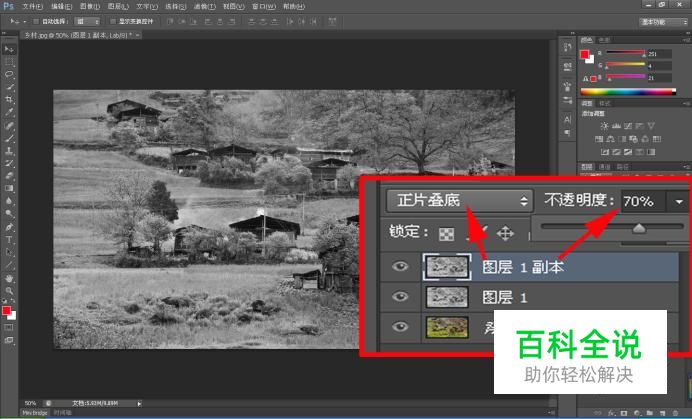692x419 pixels.
Task: Expand the 不透明度 opacity arrow
Action: click(x=679, y=201)
